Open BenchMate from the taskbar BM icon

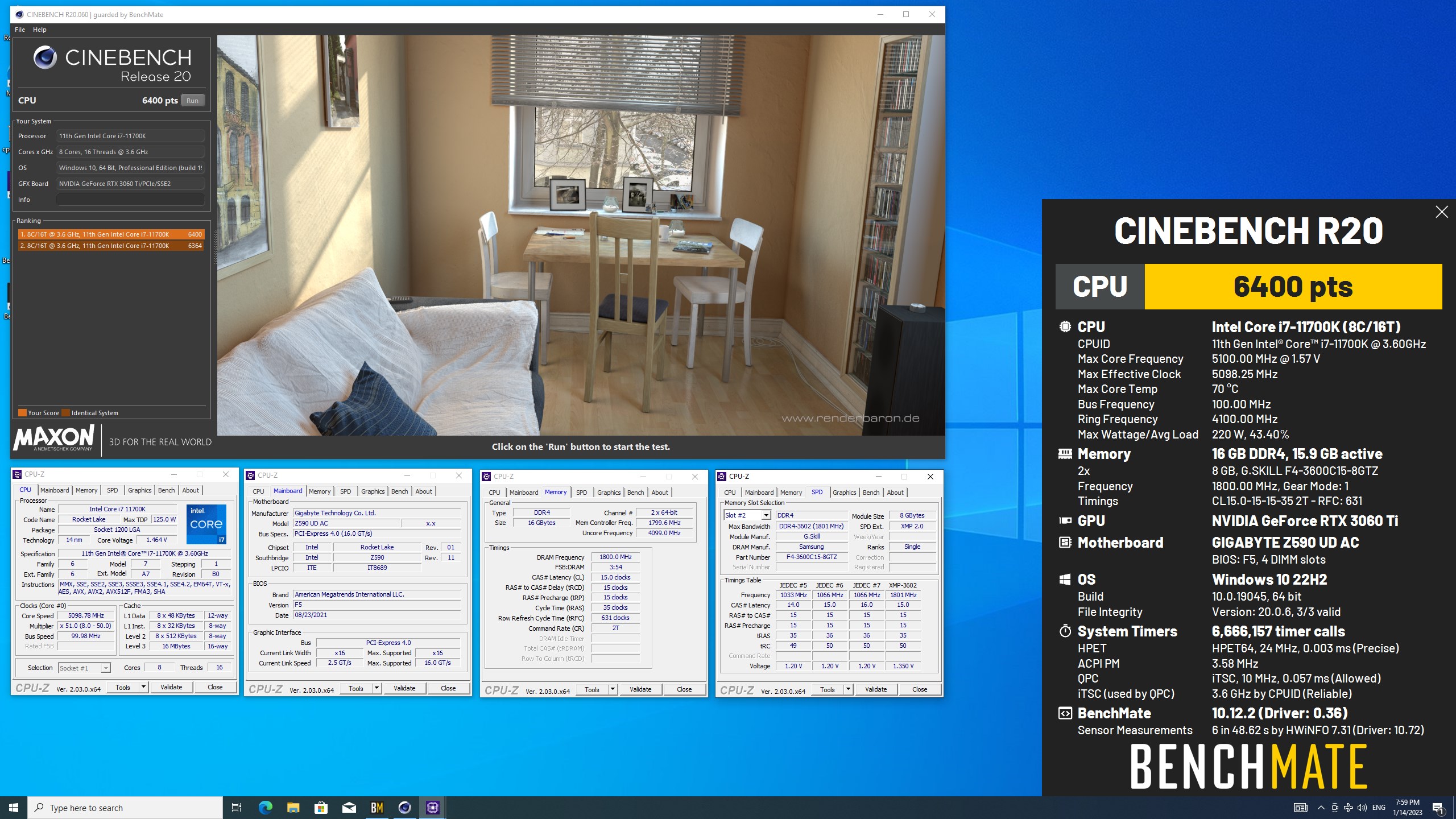click(x=377, y=808)
